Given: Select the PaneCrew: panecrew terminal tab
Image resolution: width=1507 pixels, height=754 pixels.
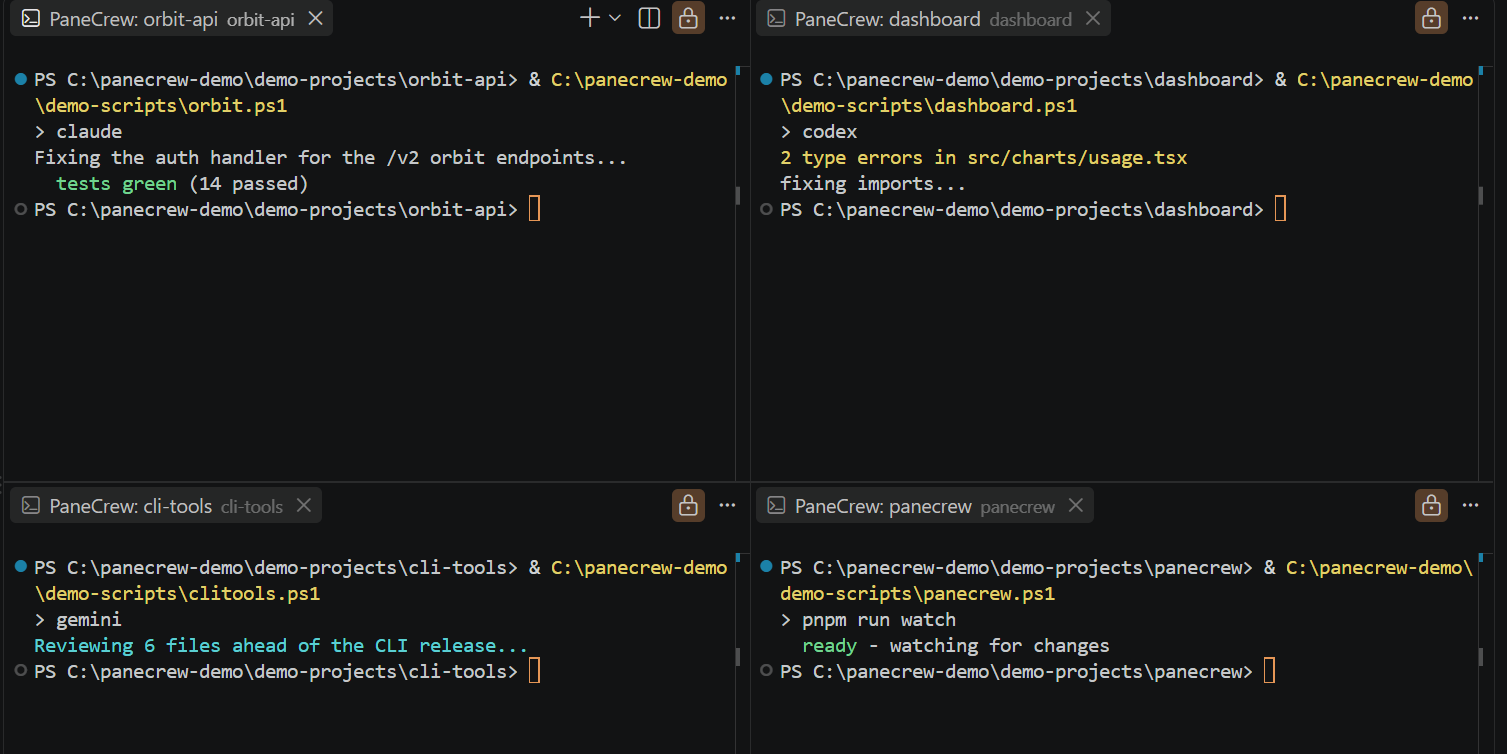Looking at the screenshot, I should [x=925, y=506].
